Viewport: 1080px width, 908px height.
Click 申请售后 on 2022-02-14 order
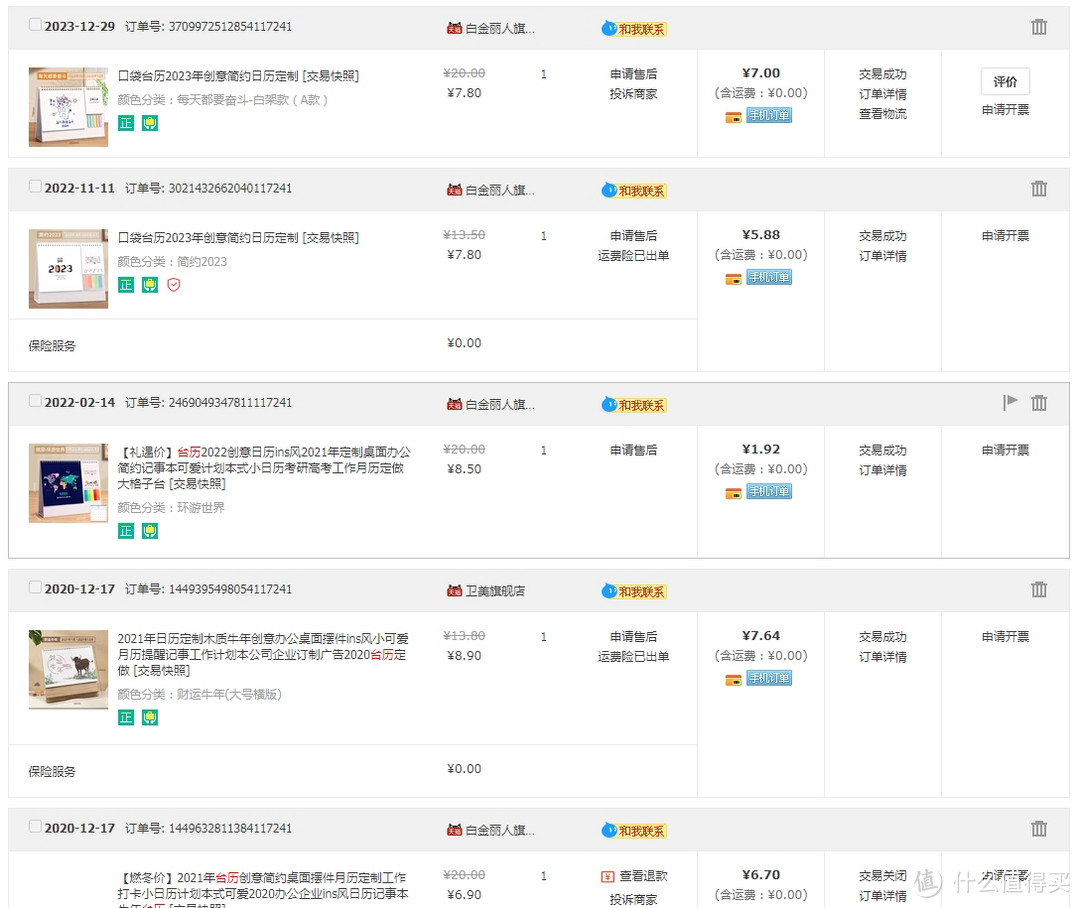pos(633,450)
